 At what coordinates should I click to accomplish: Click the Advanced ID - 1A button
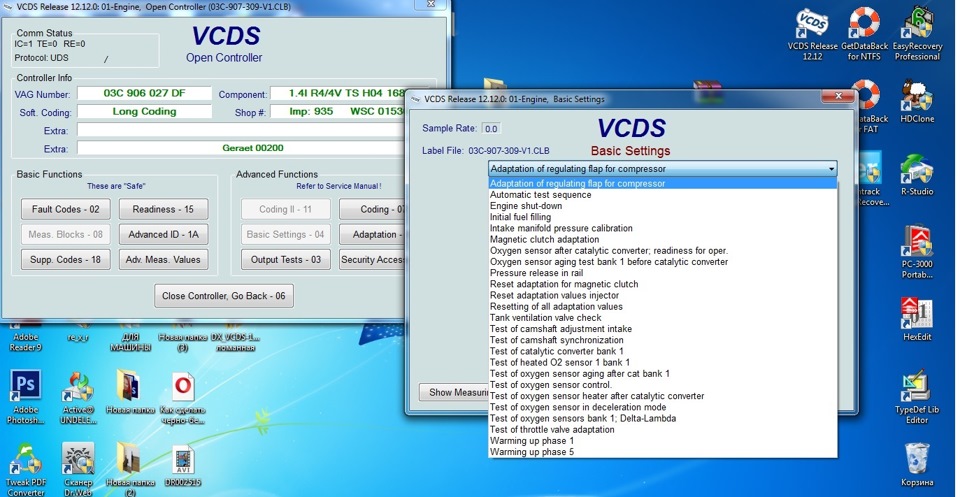coord(163,234)
